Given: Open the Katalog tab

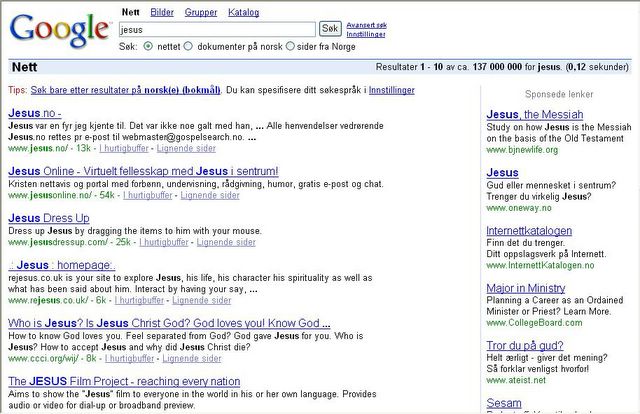Looking at the screenshot, I should pos(244,13).
